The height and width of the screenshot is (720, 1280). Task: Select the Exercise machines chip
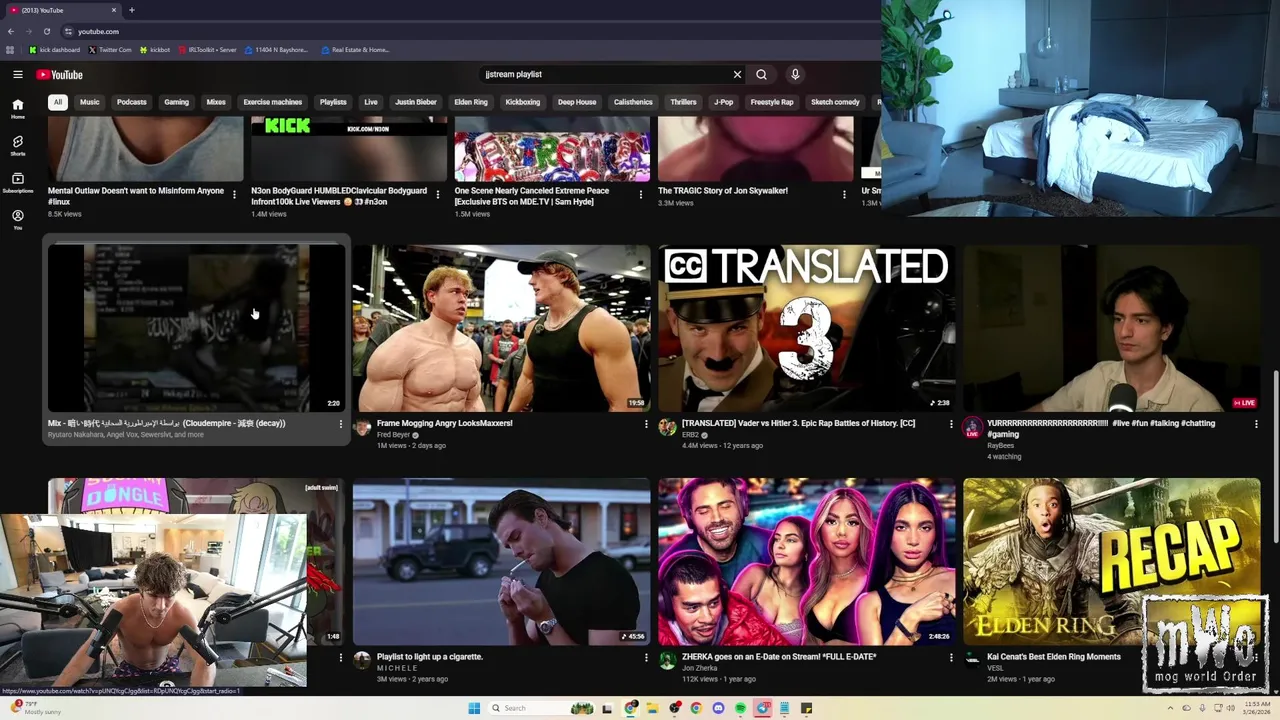[x=272, y=102]
